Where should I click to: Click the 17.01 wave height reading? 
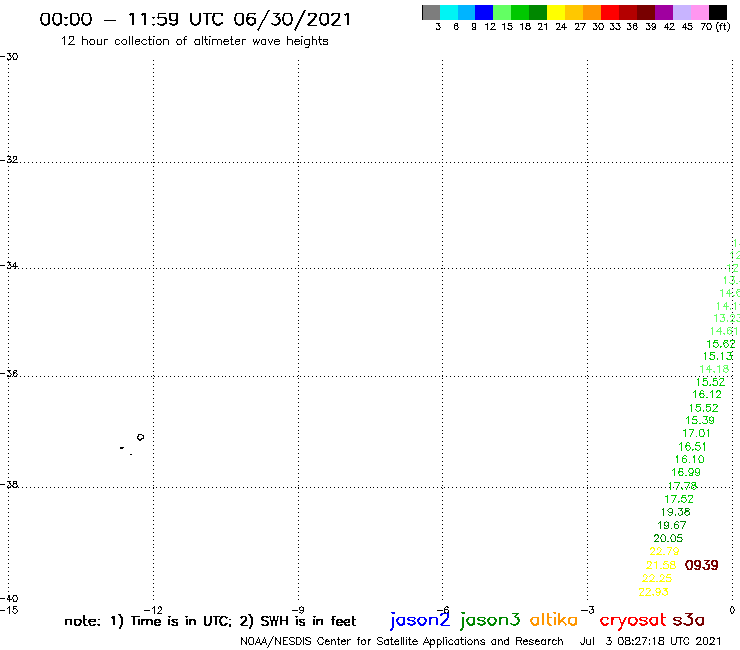point(696,433)
